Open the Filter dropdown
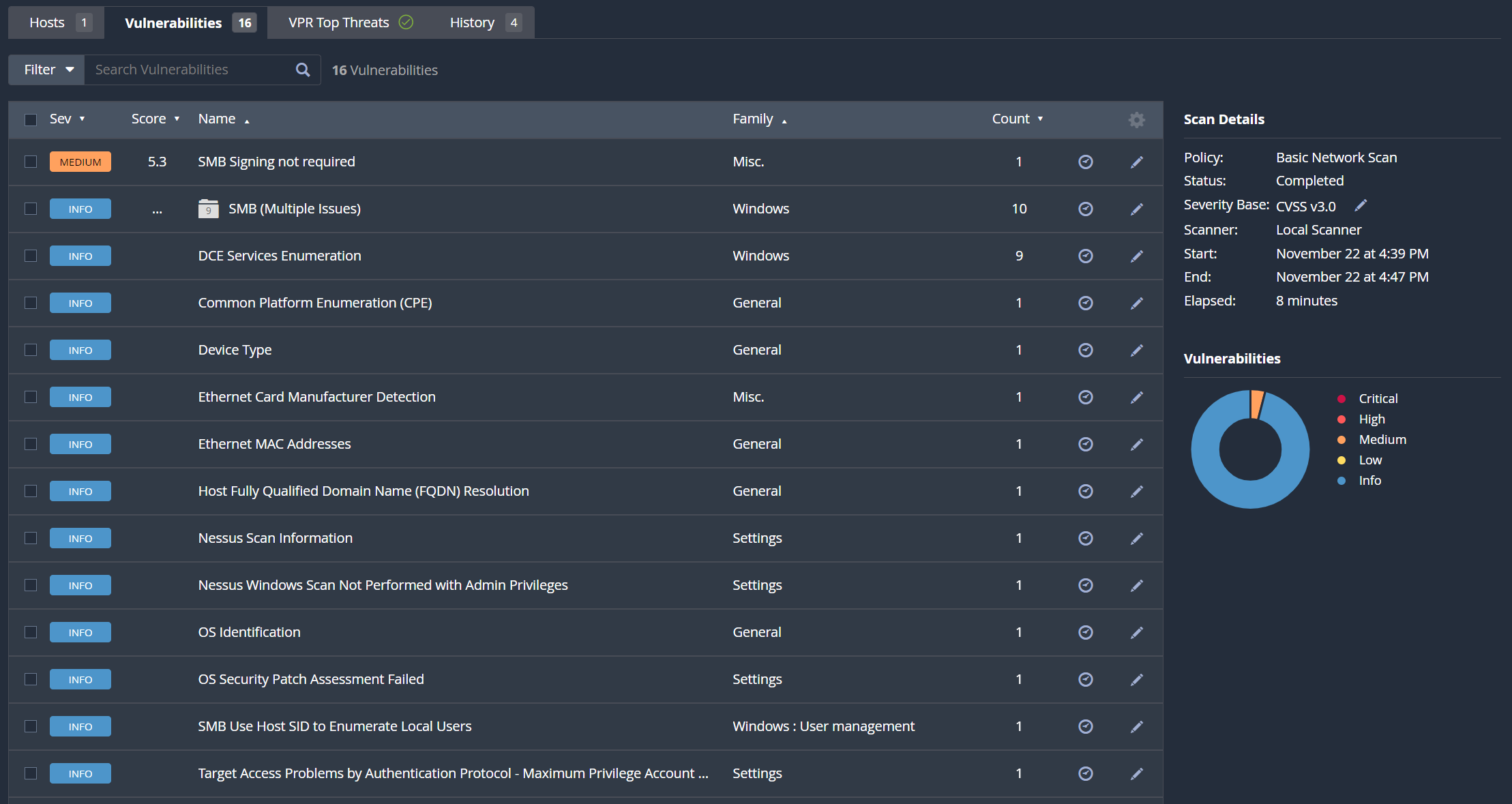 46,69
